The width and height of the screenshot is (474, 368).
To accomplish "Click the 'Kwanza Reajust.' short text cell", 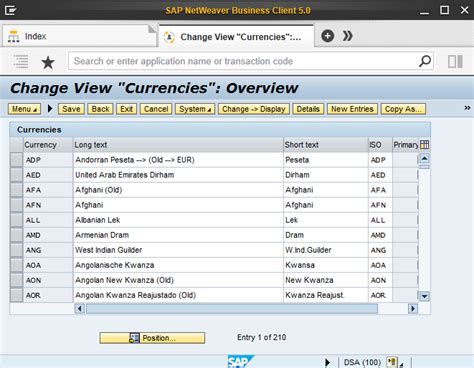I will (326, 295).
